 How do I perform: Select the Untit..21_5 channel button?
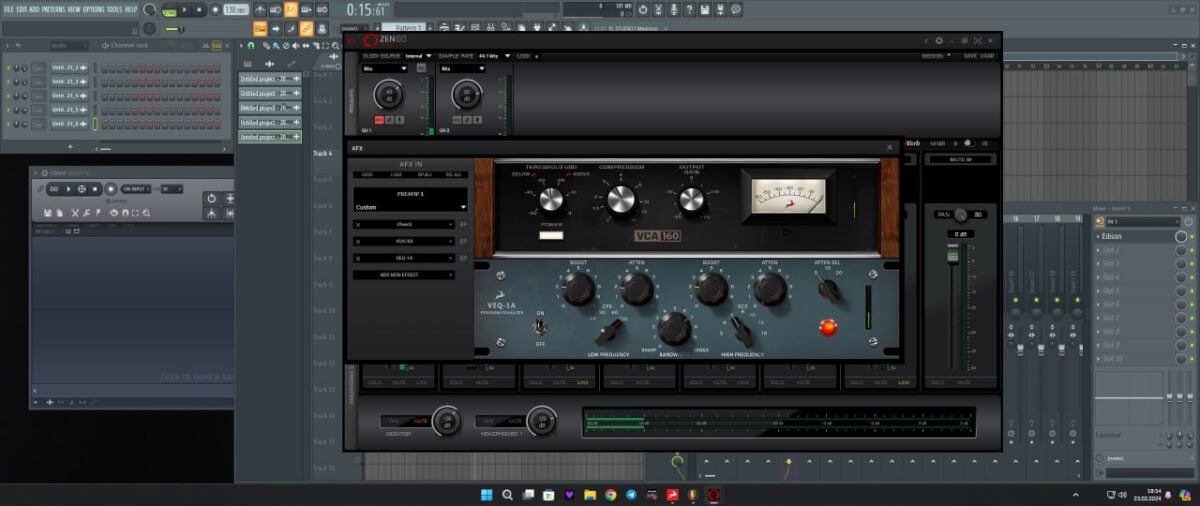coord(70,110)
